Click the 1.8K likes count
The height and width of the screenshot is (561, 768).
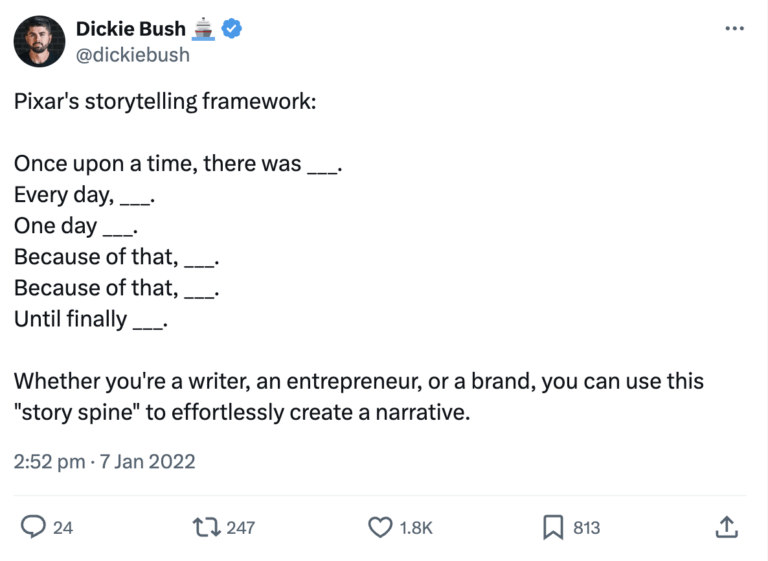(416, 527)
